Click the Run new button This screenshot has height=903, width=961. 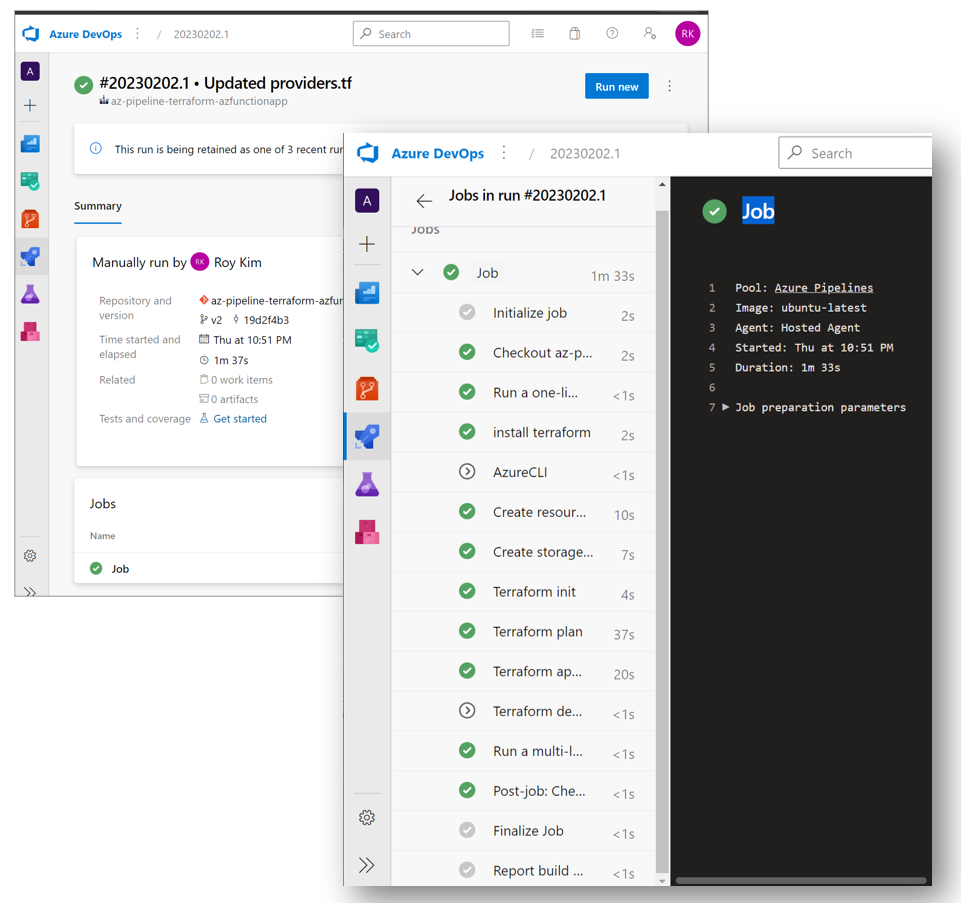click(616, 86)
